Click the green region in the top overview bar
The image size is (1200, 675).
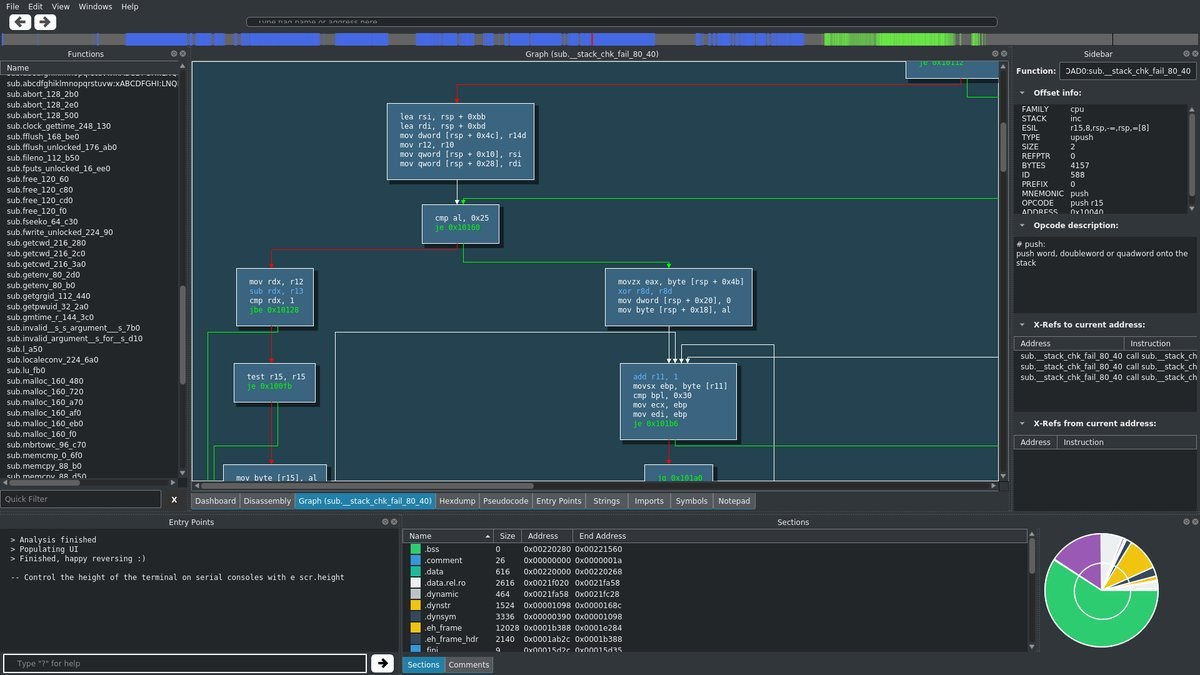(902, 39)
